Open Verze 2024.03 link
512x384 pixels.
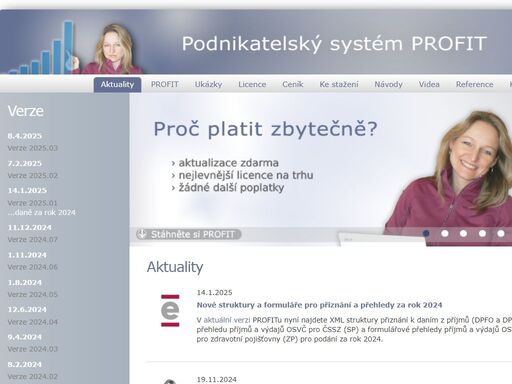(x=33, y=349)
